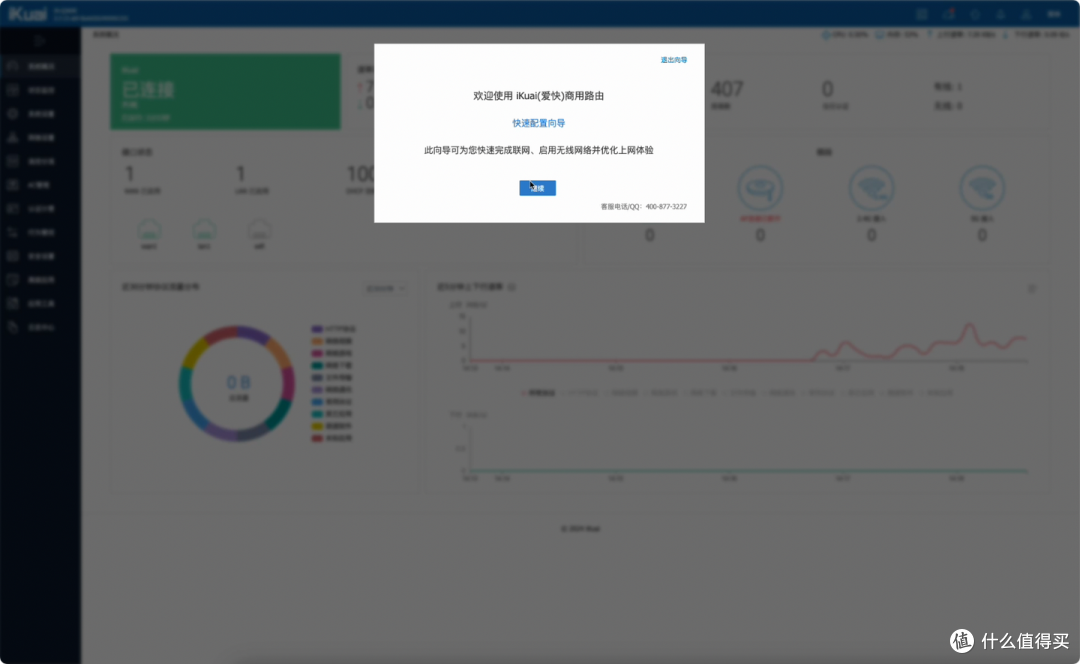Click the blue continue button in wizard dialog
1080x664 pixels.
pyautogui.click(x=537, y=188)
